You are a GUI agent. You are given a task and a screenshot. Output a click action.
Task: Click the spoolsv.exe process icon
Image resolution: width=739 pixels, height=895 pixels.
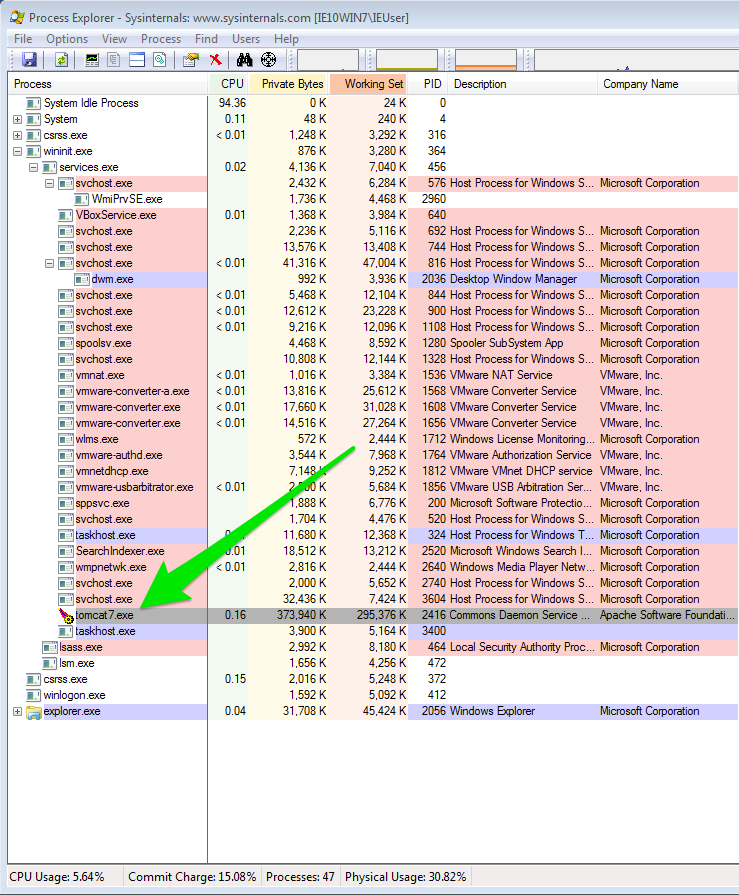point(66,343)
